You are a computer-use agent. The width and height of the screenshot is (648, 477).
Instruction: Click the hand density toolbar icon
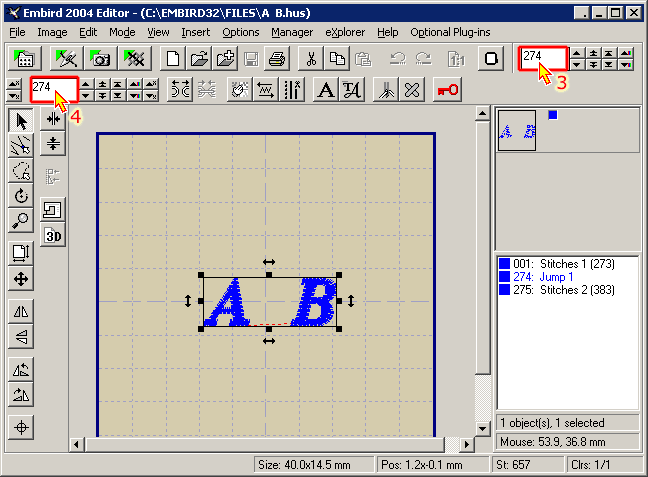(239, 89)
